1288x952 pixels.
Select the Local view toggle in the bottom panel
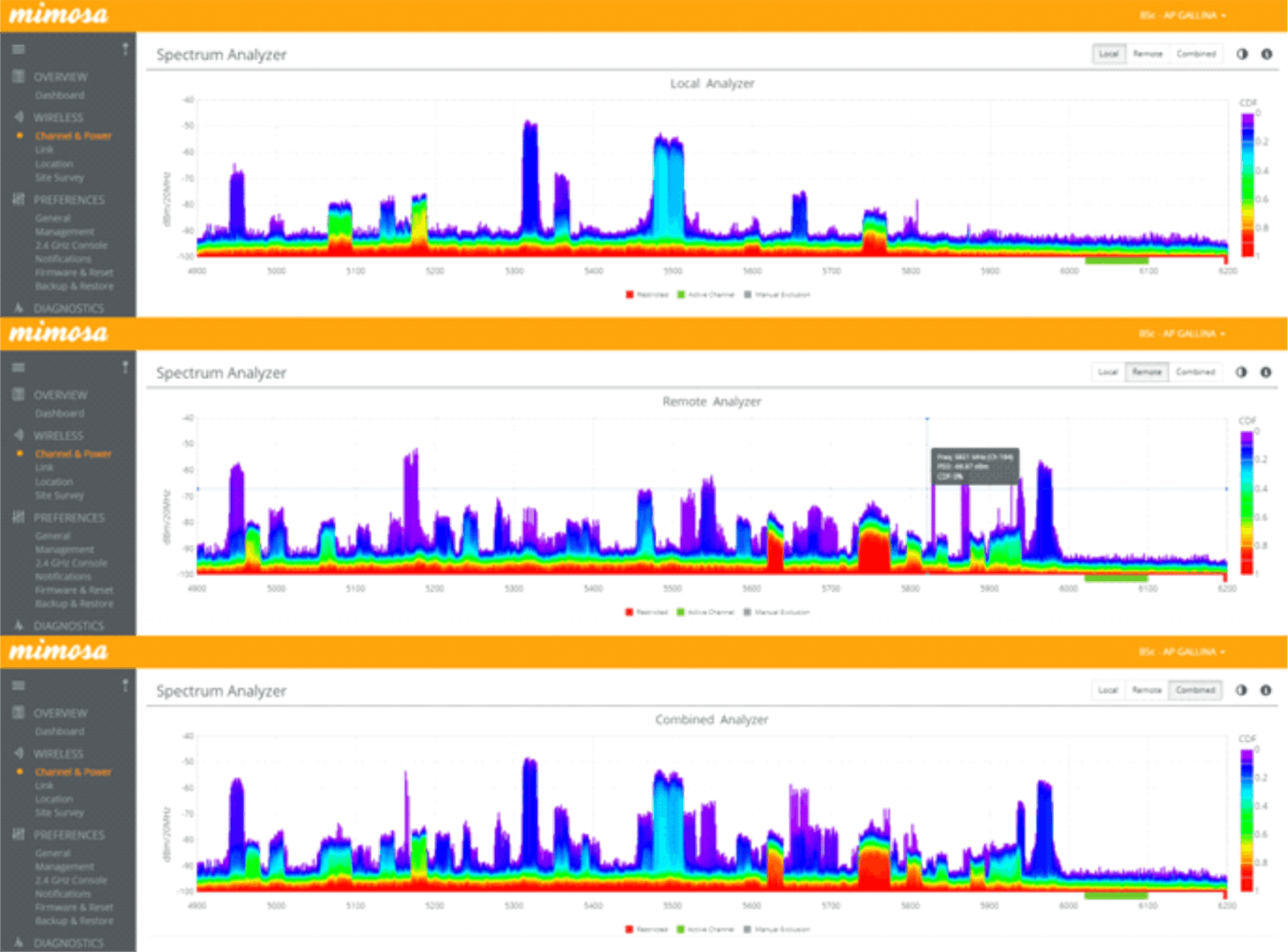coord(1108,690)
